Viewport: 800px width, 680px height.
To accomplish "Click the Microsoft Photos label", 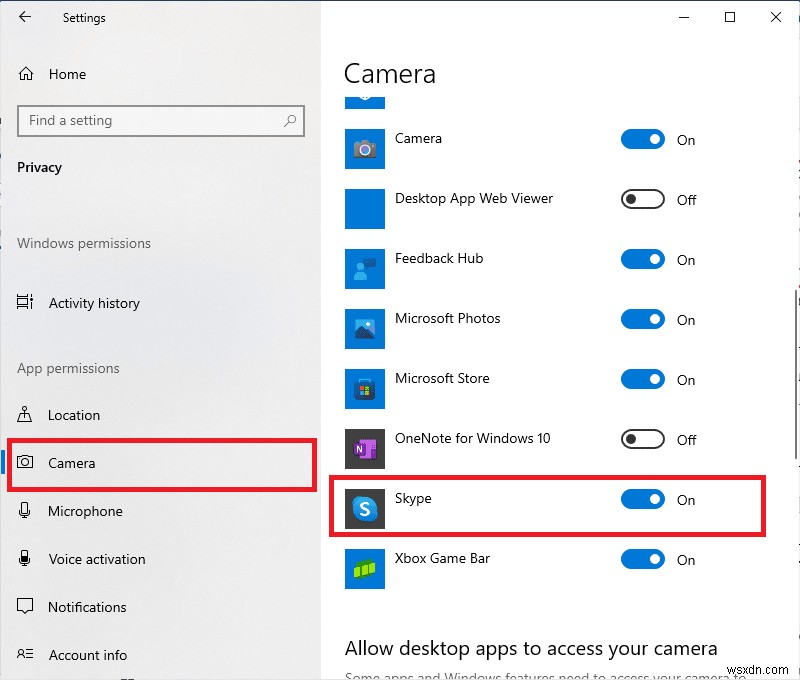I will 447,318.
